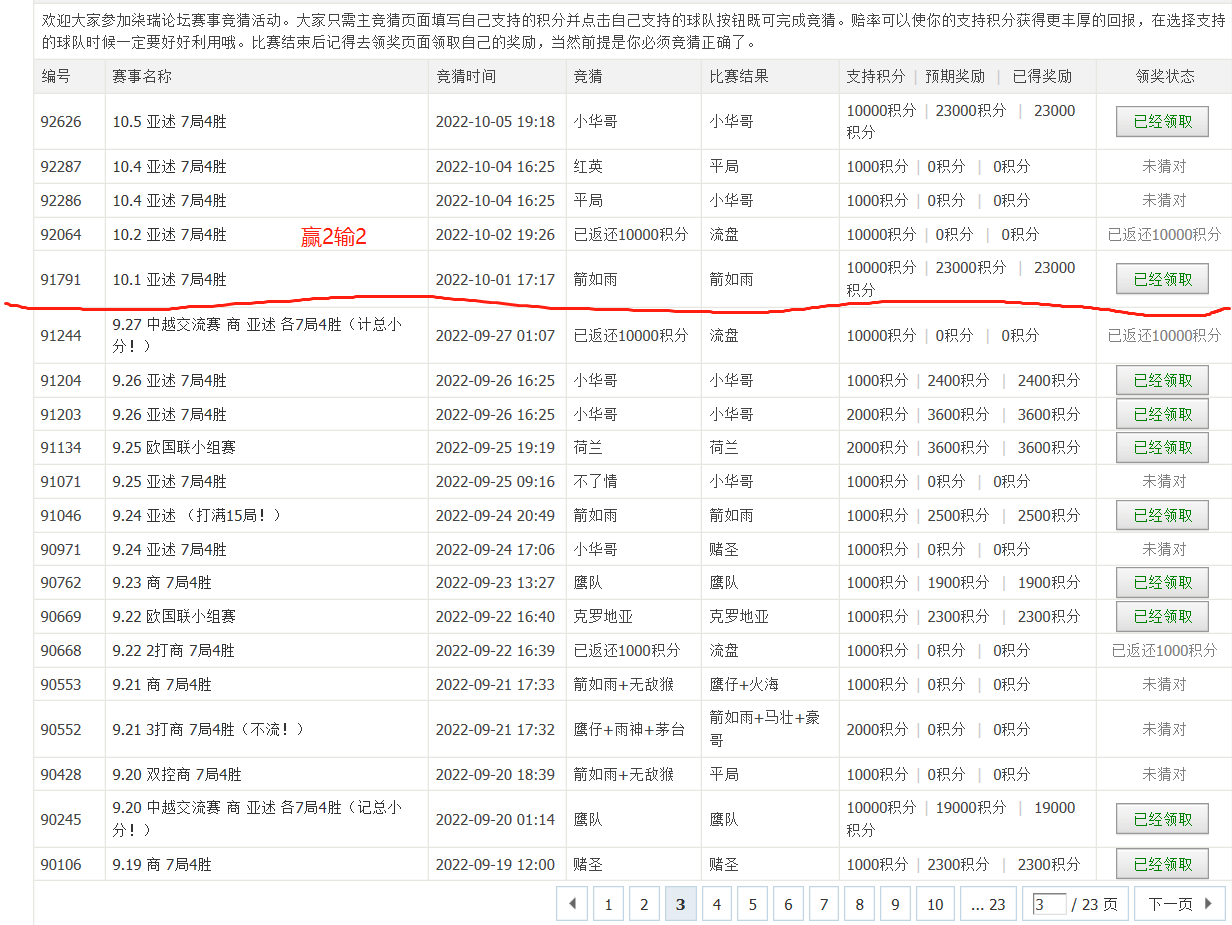This screenshot has width=1232, height=925.
Task: Go to page 10 in pagination
Action: 935,904
